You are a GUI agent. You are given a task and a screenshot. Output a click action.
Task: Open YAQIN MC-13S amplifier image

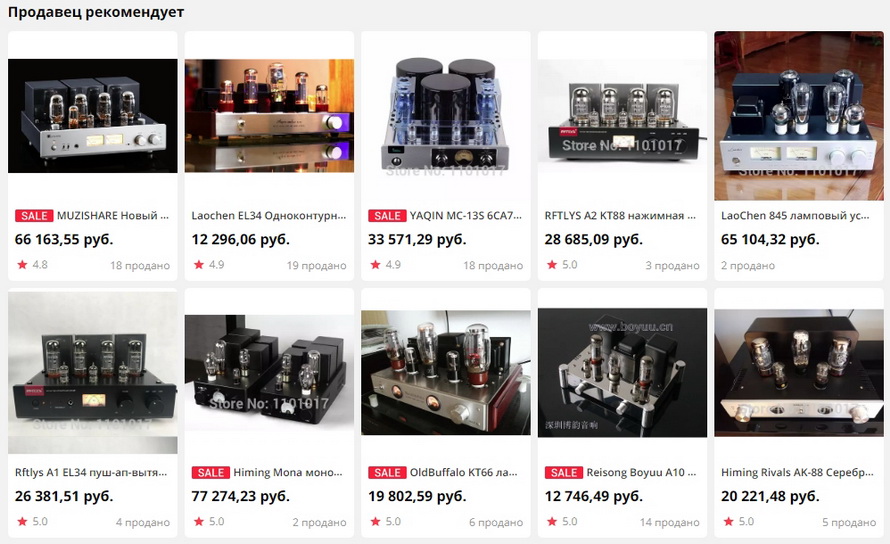[446, 116]
